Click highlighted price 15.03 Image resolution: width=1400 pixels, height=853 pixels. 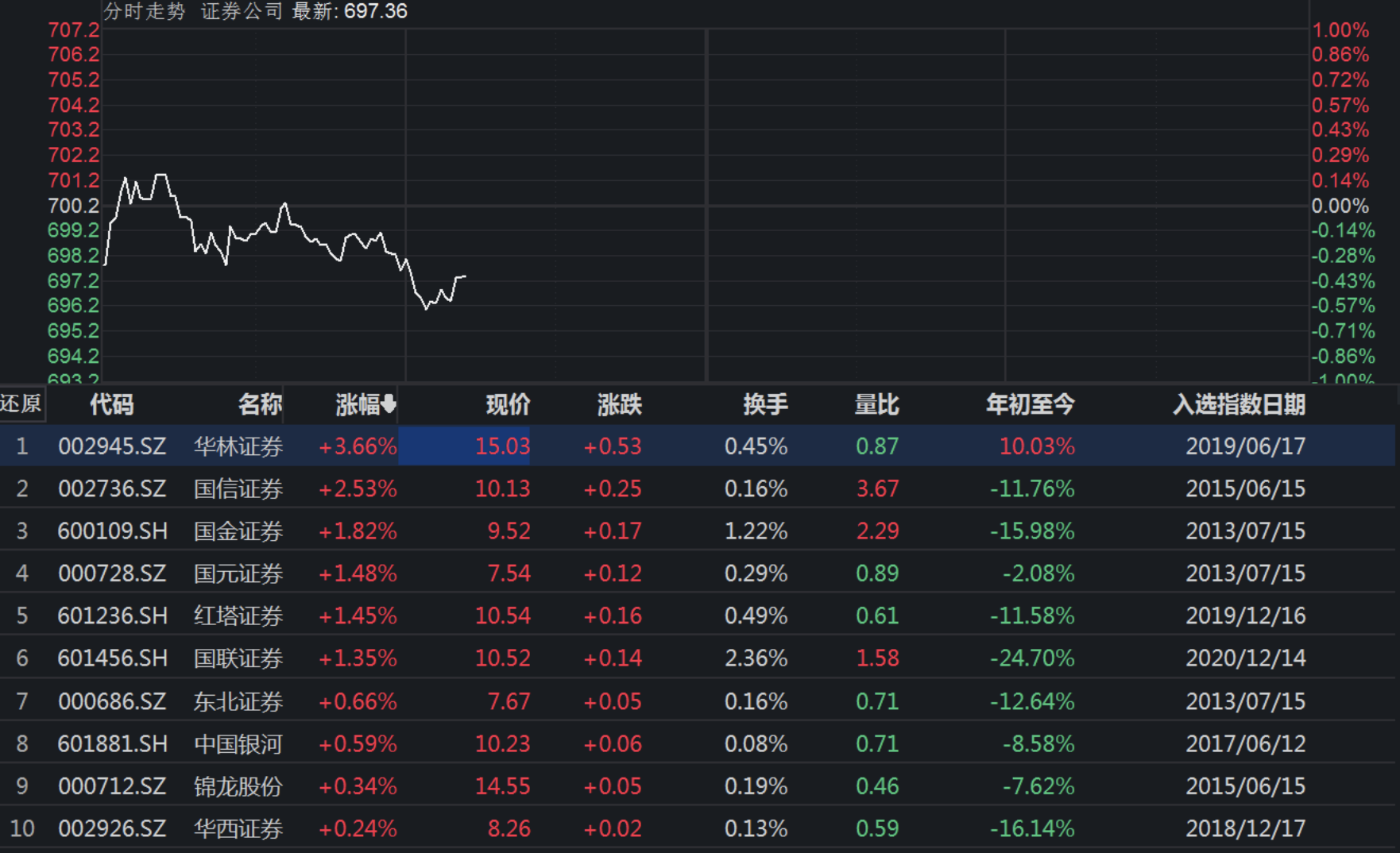[x=502, y=446]
